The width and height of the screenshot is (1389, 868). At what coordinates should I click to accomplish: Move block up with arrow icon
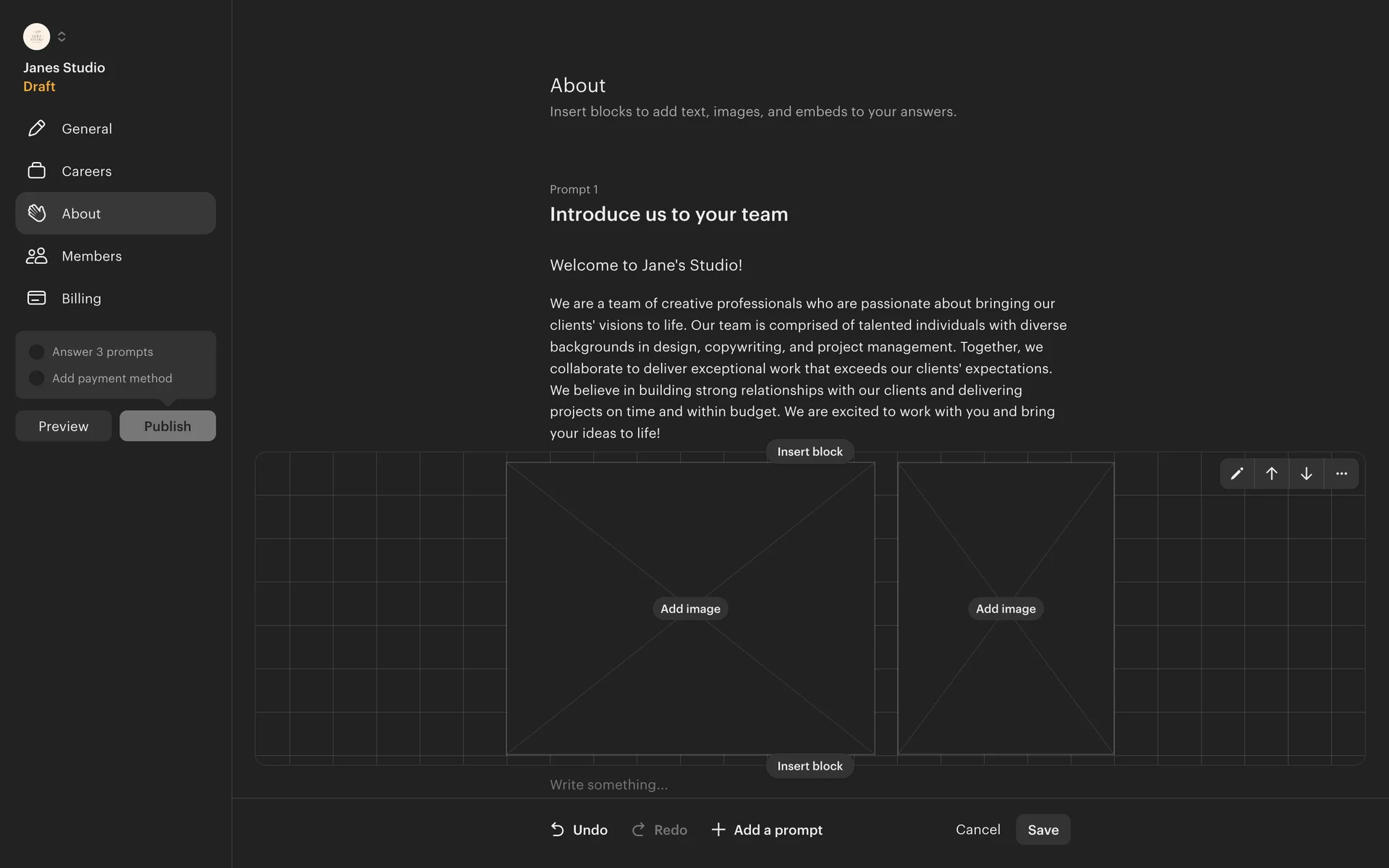(x=1272, y=474)
